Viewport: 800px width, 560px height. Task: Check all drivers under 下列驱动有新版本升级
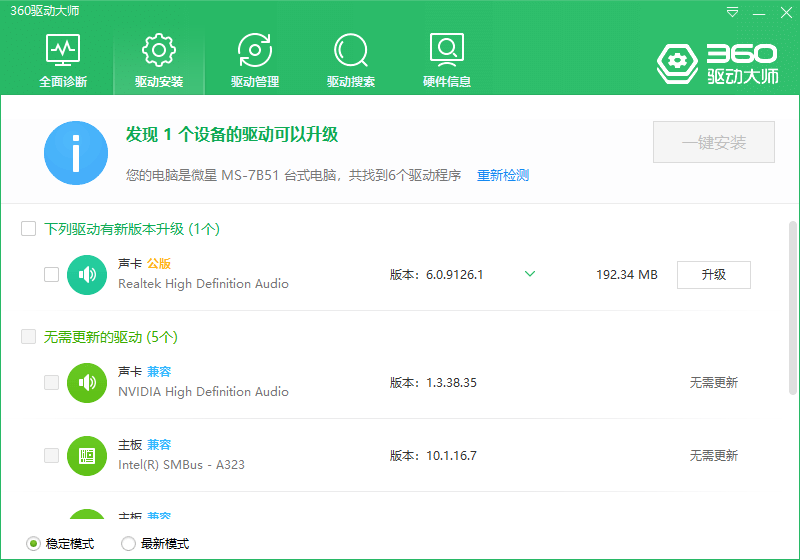tap(29, 228)
